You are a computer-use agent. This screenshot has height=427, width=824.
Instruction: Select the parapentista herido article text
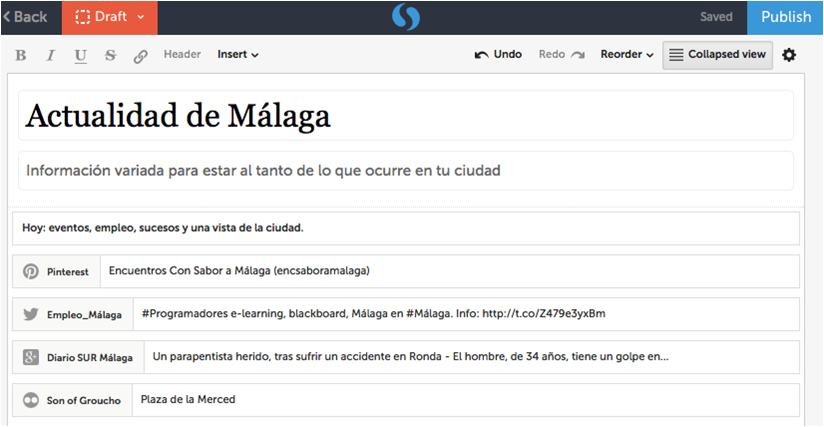(x=472, y=357)
